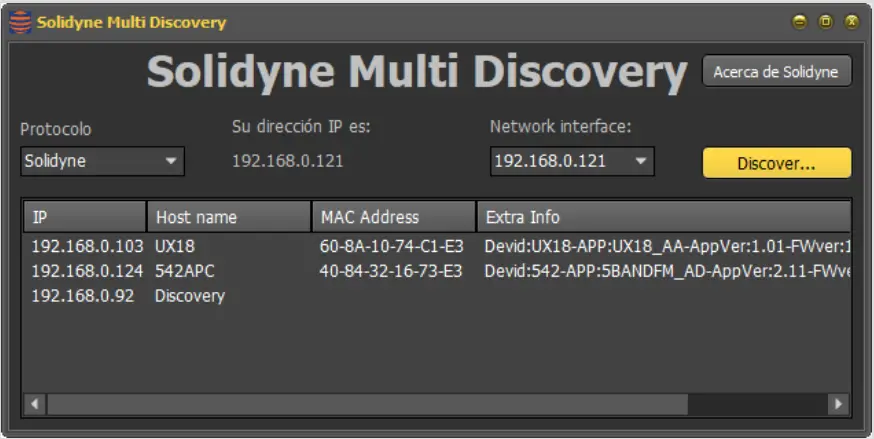
Task: Minimize the Solidyne Multi Discovery window
Action: click(x=800, y=22)
